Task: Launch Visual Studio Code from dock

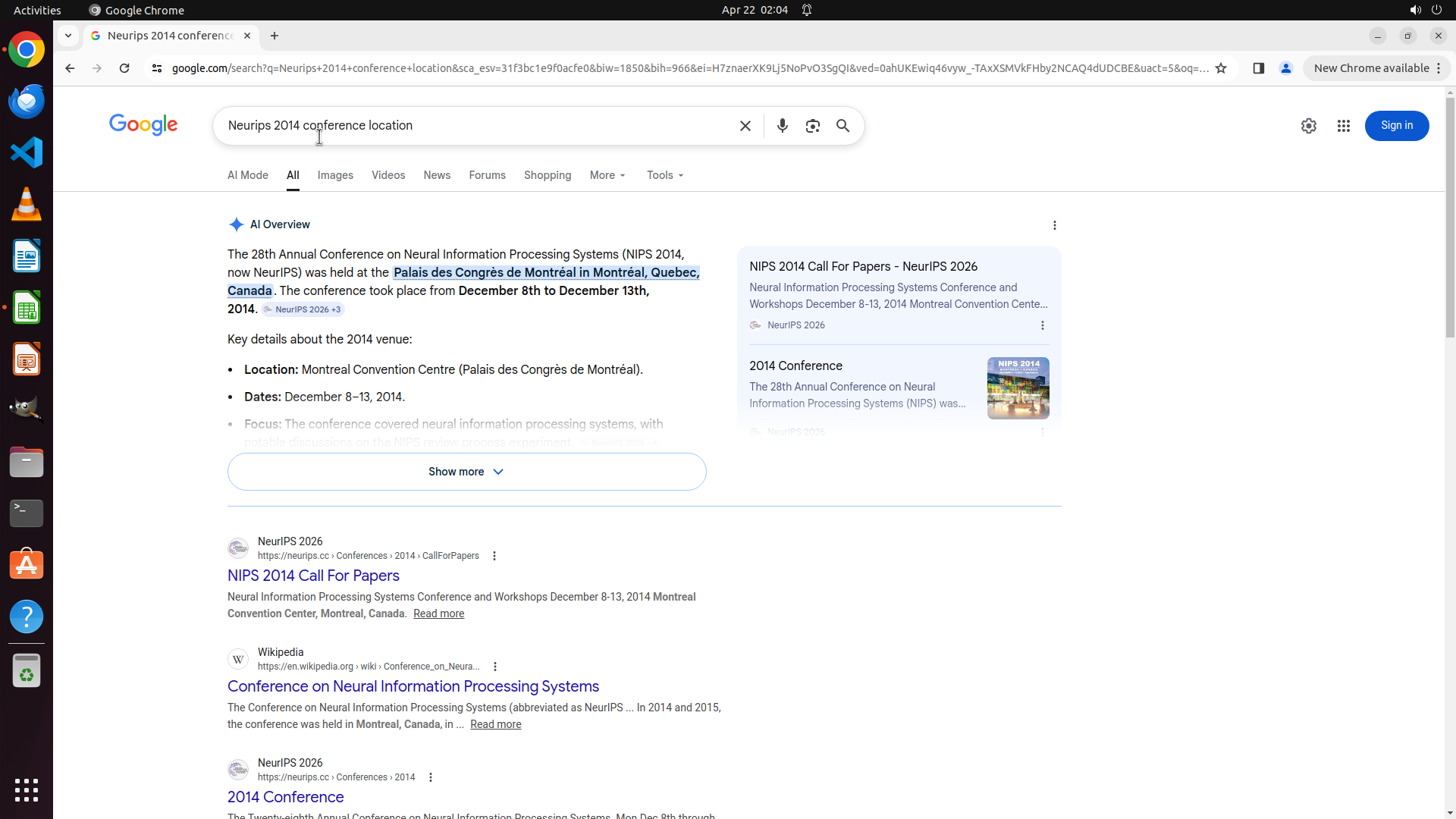Action: pos(27,152)
